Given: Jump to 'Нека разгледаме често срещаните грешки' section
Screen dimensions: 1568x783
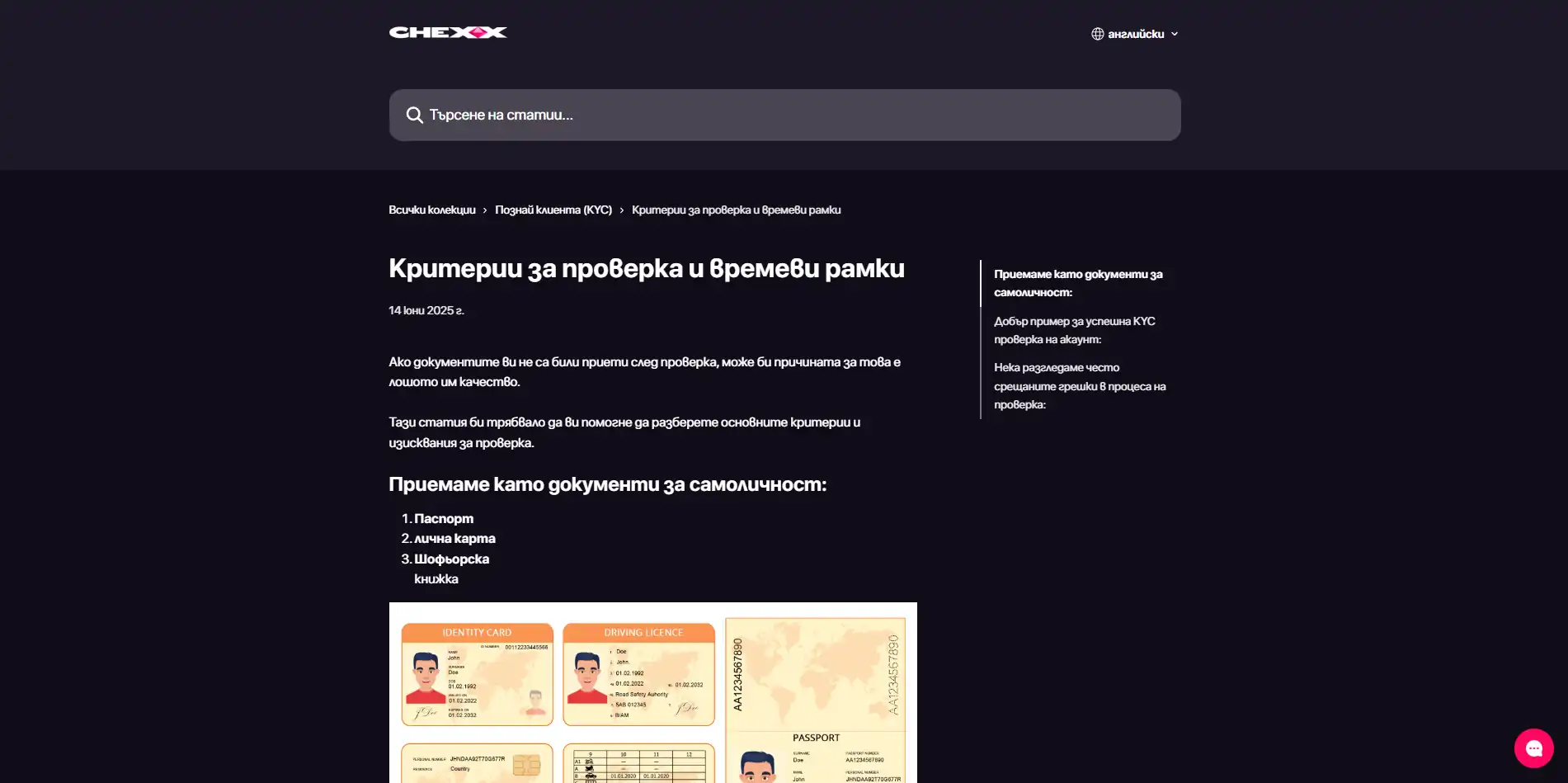Looking at the screenshot, I should [1080, 386].
